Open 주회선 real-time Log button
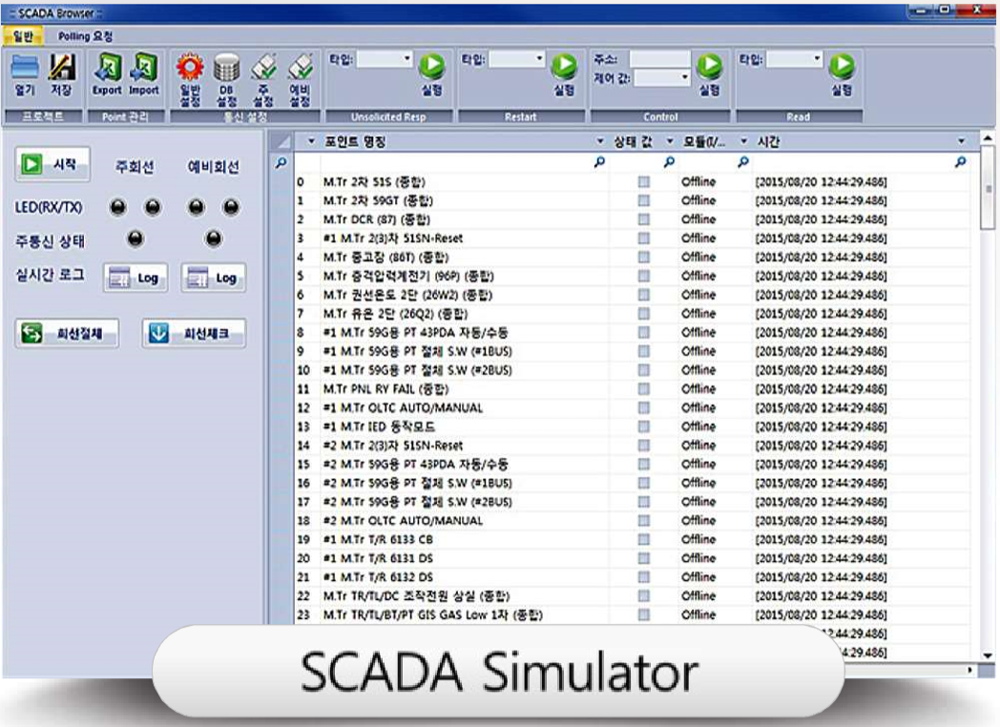 point(135,278)
